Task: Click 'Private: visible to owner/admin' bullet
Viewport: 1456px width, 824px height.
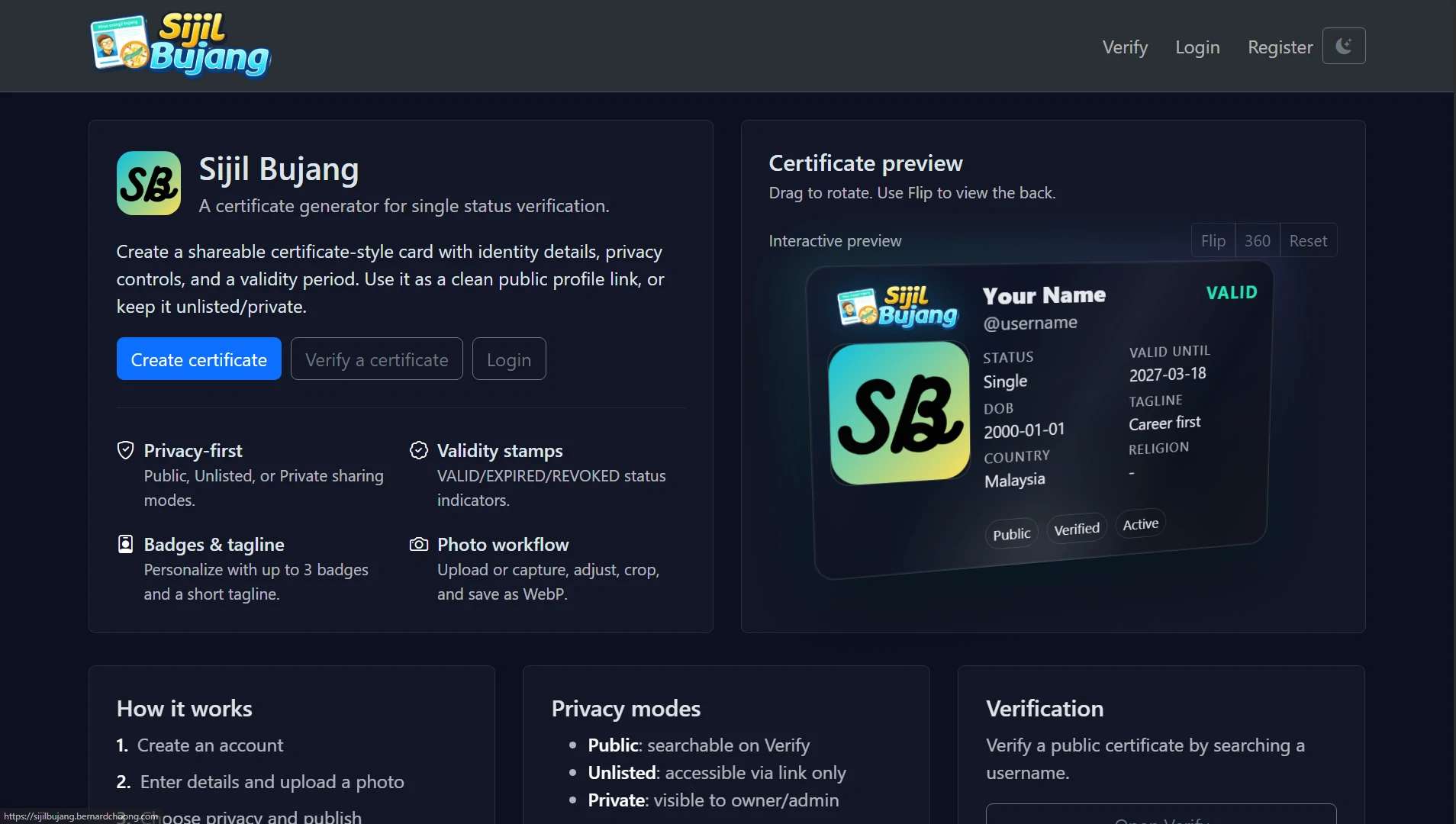Action: pos(714,800)
